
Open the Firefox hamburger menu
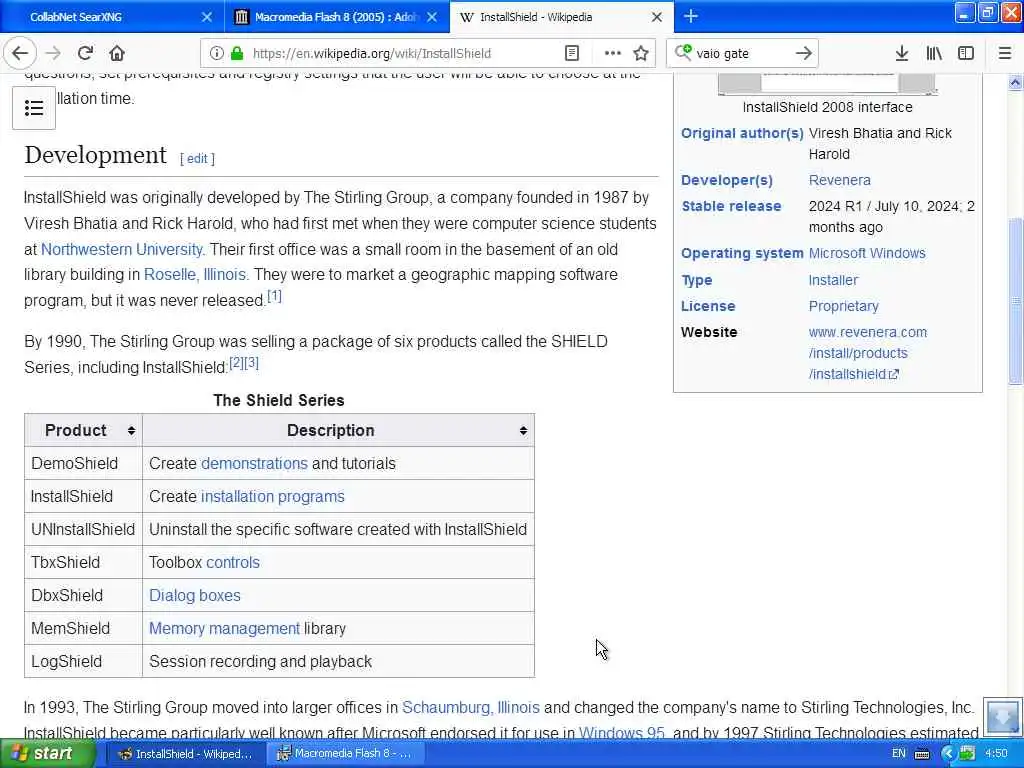[x=1005, y=54]
